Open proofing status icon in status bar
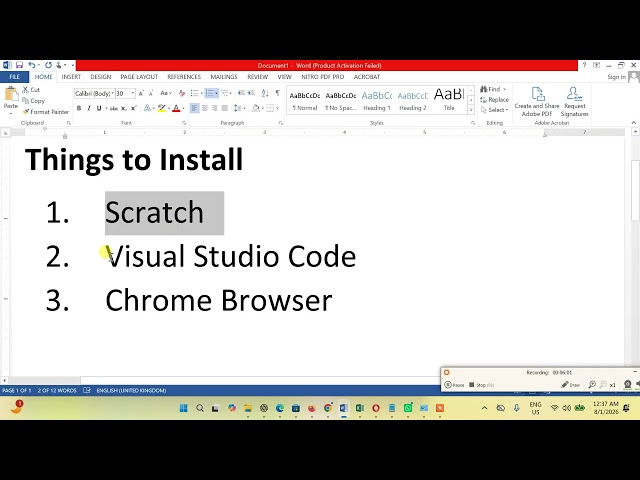 (87, 390)
